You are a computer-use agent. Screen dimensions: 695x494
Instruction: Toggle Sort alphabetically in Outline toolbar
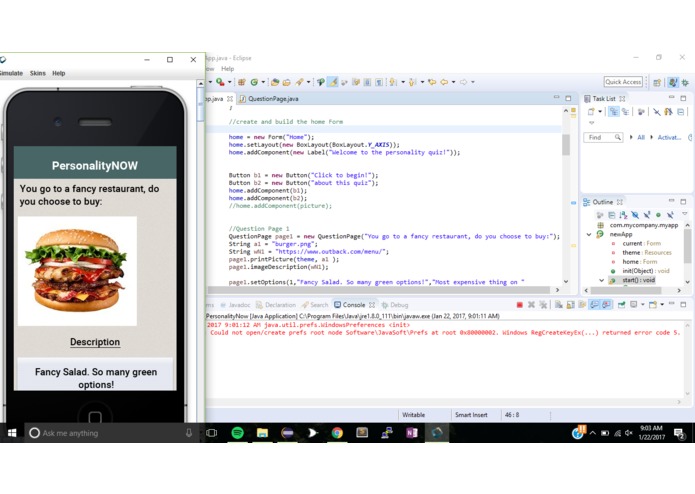(623, 215)
